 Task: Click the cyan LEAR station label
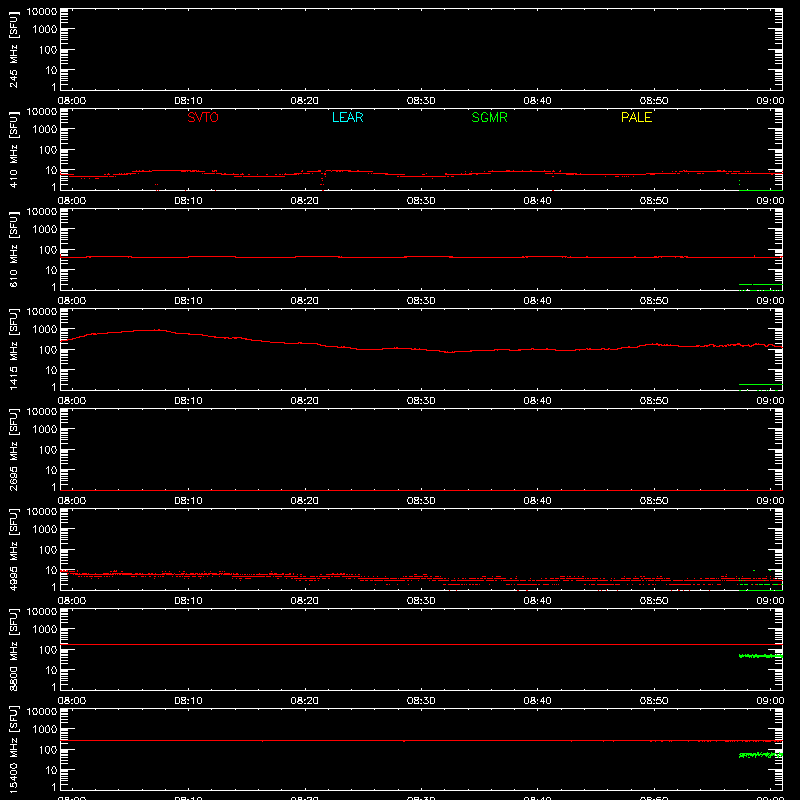pos(347,117)
